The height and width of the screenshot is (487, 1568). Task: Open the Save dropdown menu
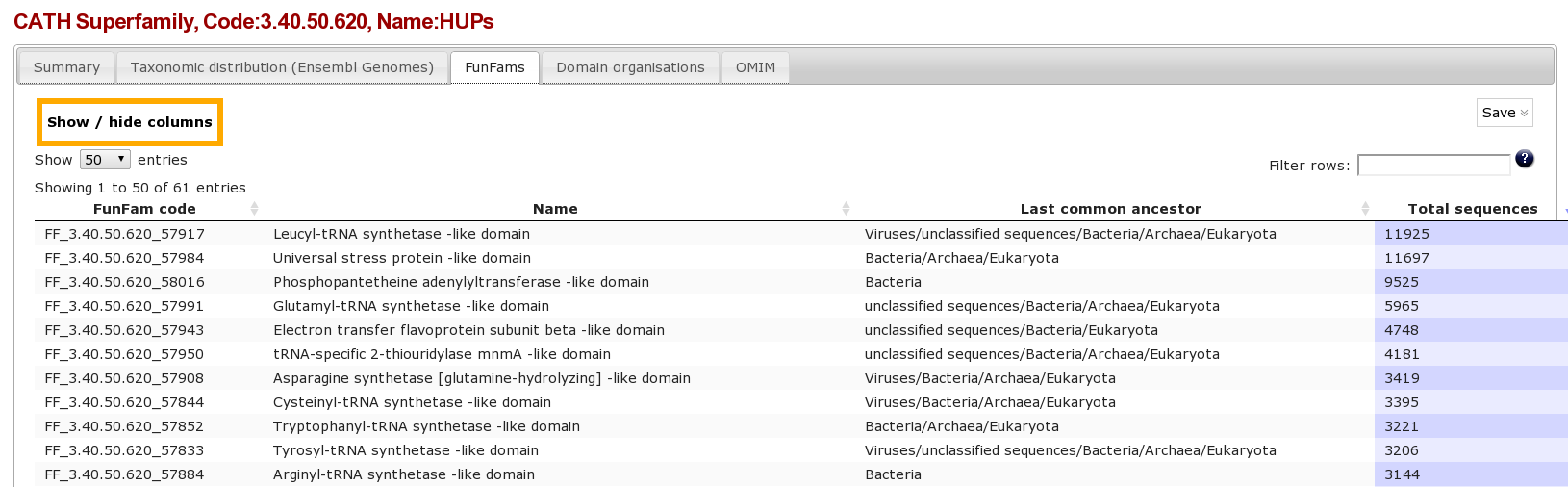point(1504,113)
